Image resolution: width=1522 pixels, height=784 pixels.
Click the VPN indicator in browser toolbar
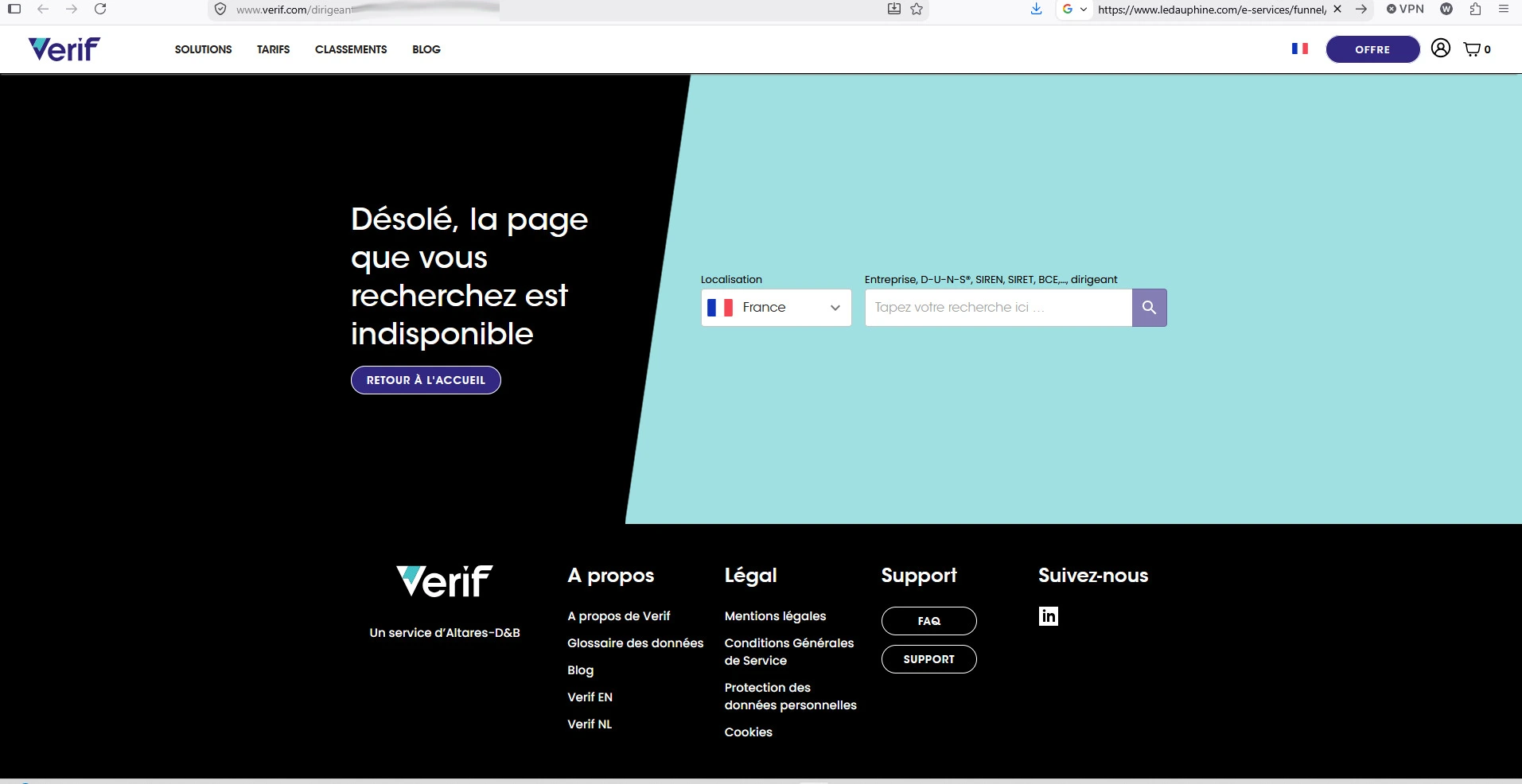[x=1405, y=10]
